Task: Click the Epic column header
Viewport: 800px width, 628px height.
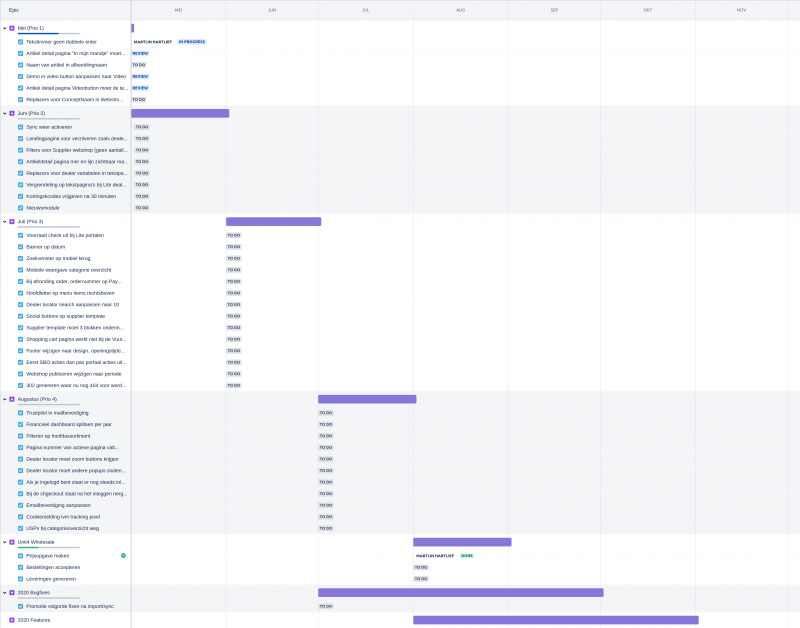Action: coord(14,9)
